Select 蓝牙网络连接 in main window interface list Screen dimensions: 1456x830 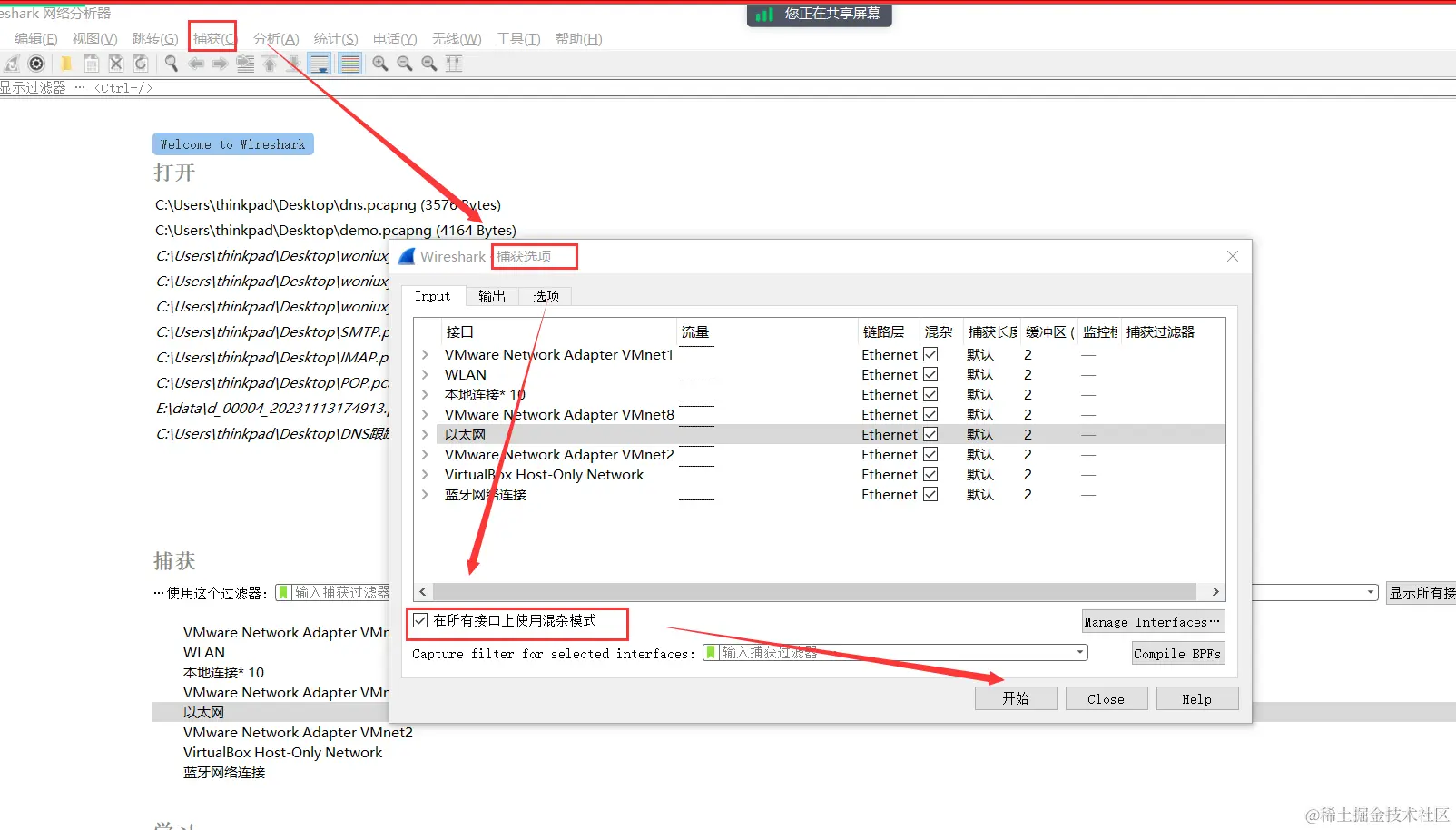224,772
